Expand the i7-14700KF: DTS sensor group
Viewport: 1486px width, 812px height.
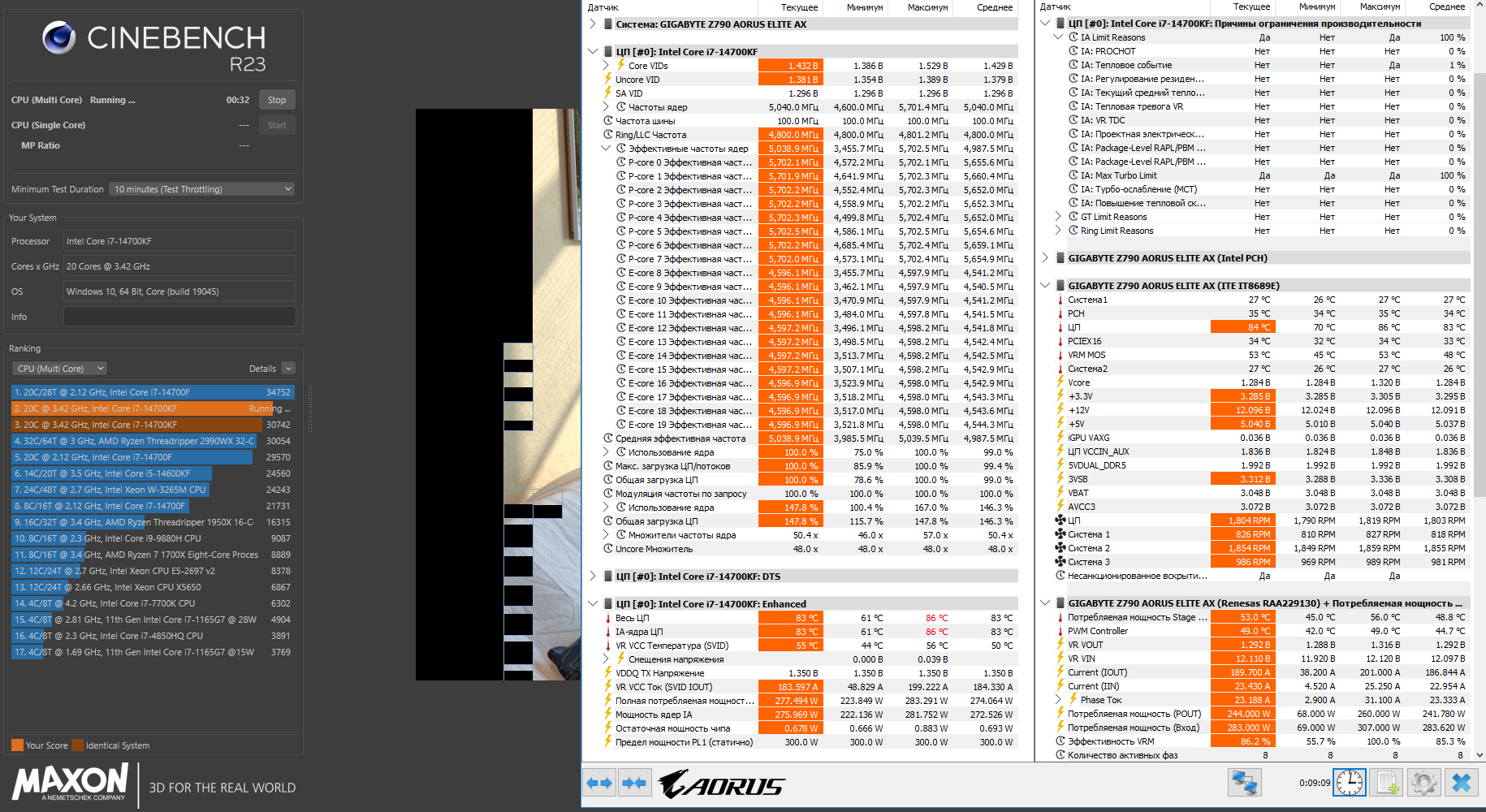[593, 576]
